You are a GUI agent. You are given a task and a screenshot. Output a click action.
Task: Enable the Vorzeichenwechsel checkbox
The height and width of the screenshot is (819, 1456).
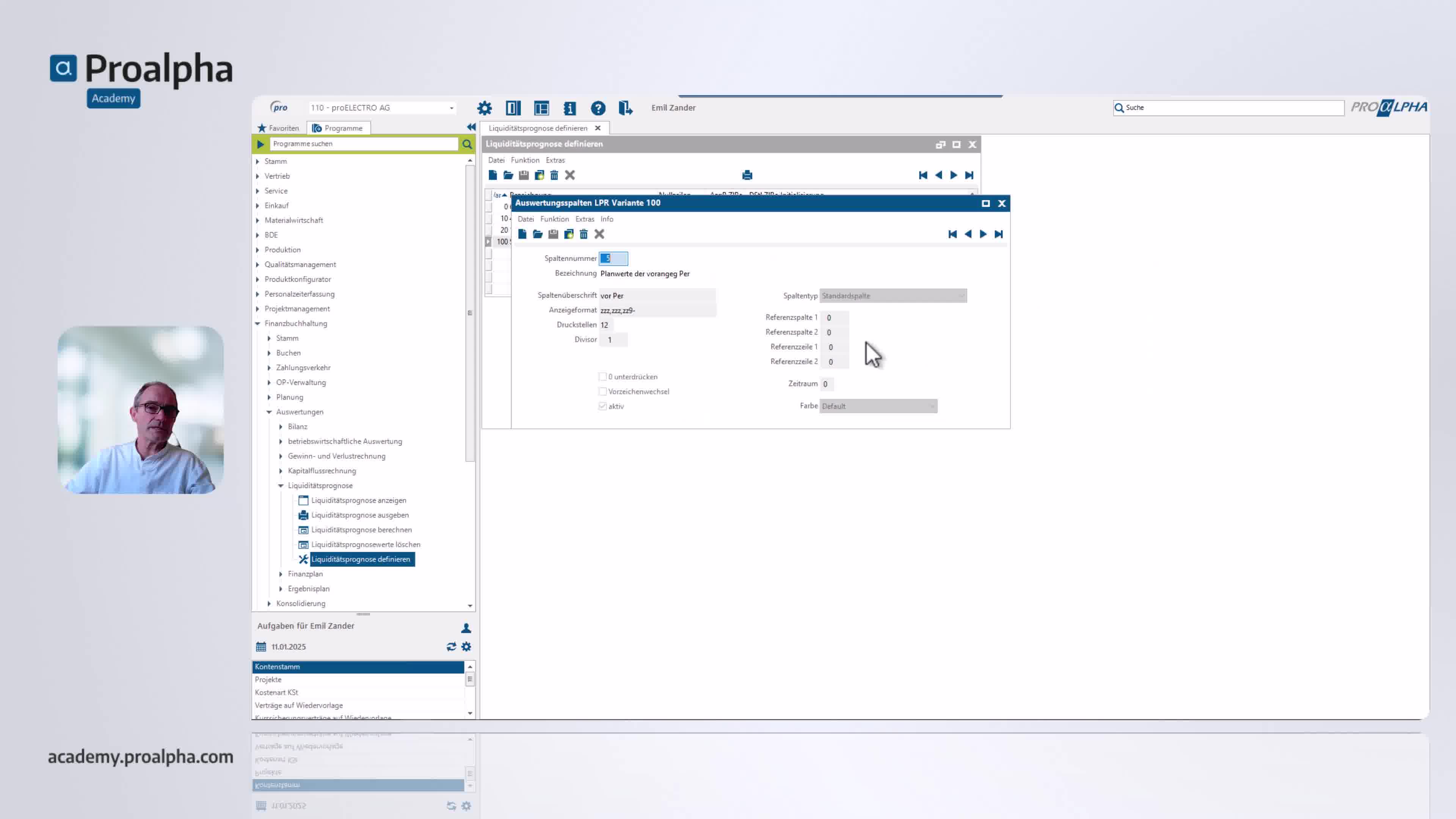pos(602,391)
